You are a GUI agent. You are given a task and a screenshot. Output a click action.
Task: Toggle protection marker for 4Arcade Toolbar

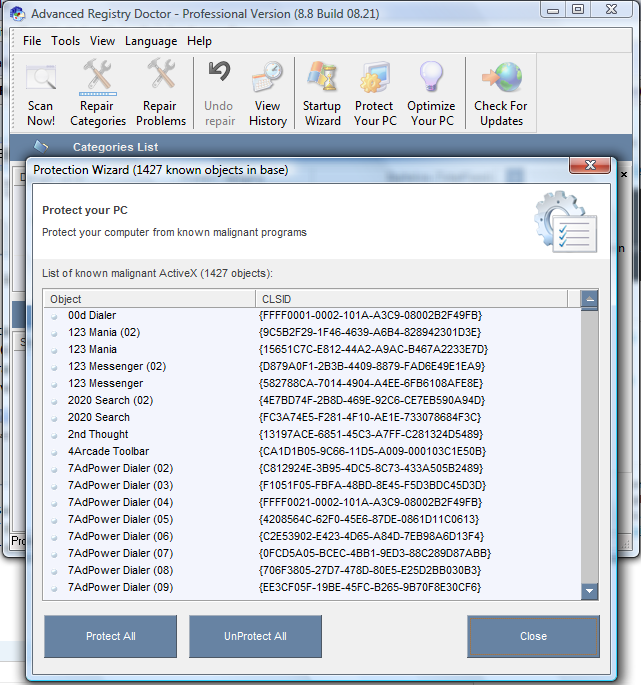click(x=55, y=452)
